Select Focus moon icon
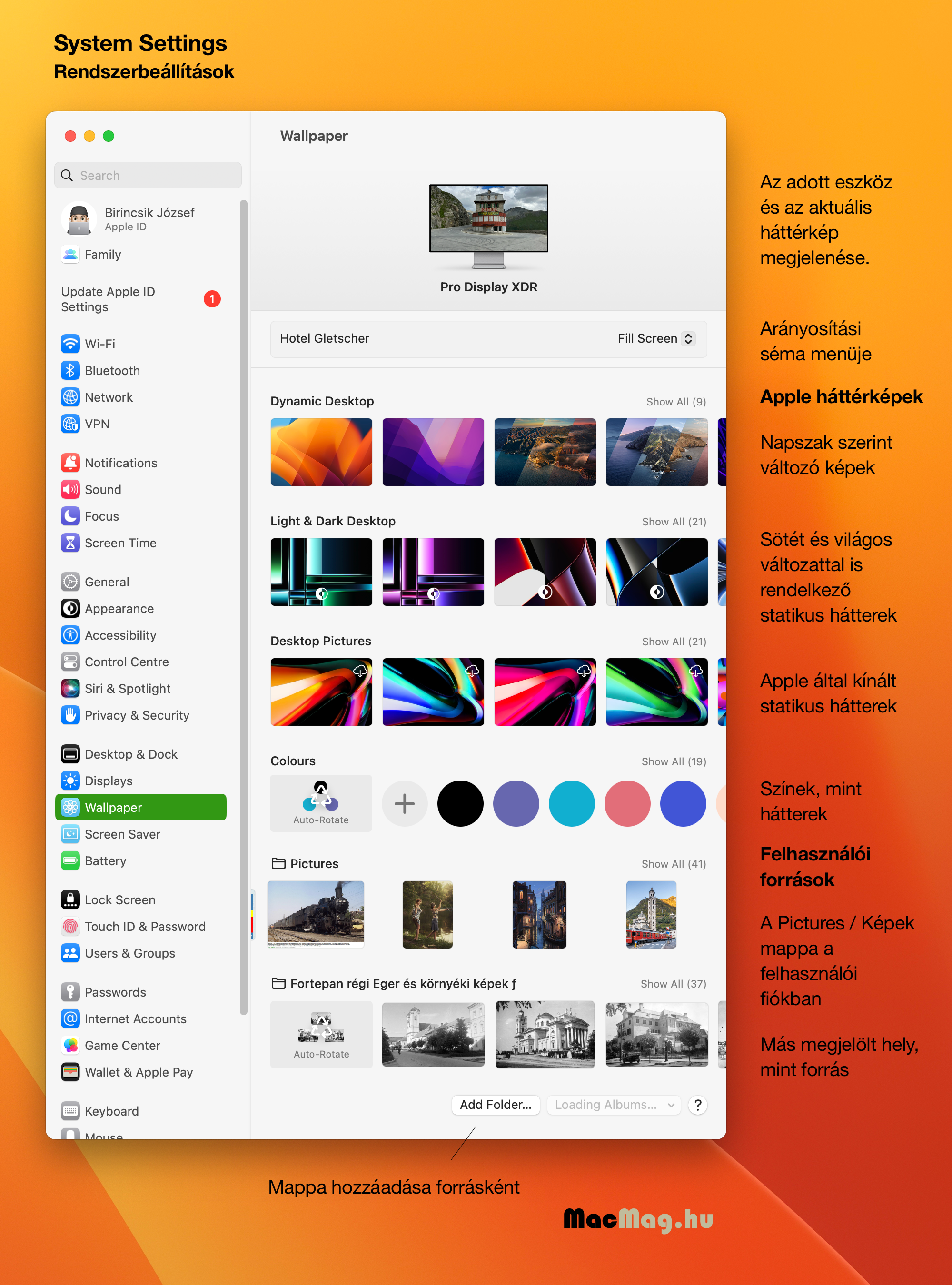The image size is (952, 1285). pyautogui.click(x=70, y=516)
